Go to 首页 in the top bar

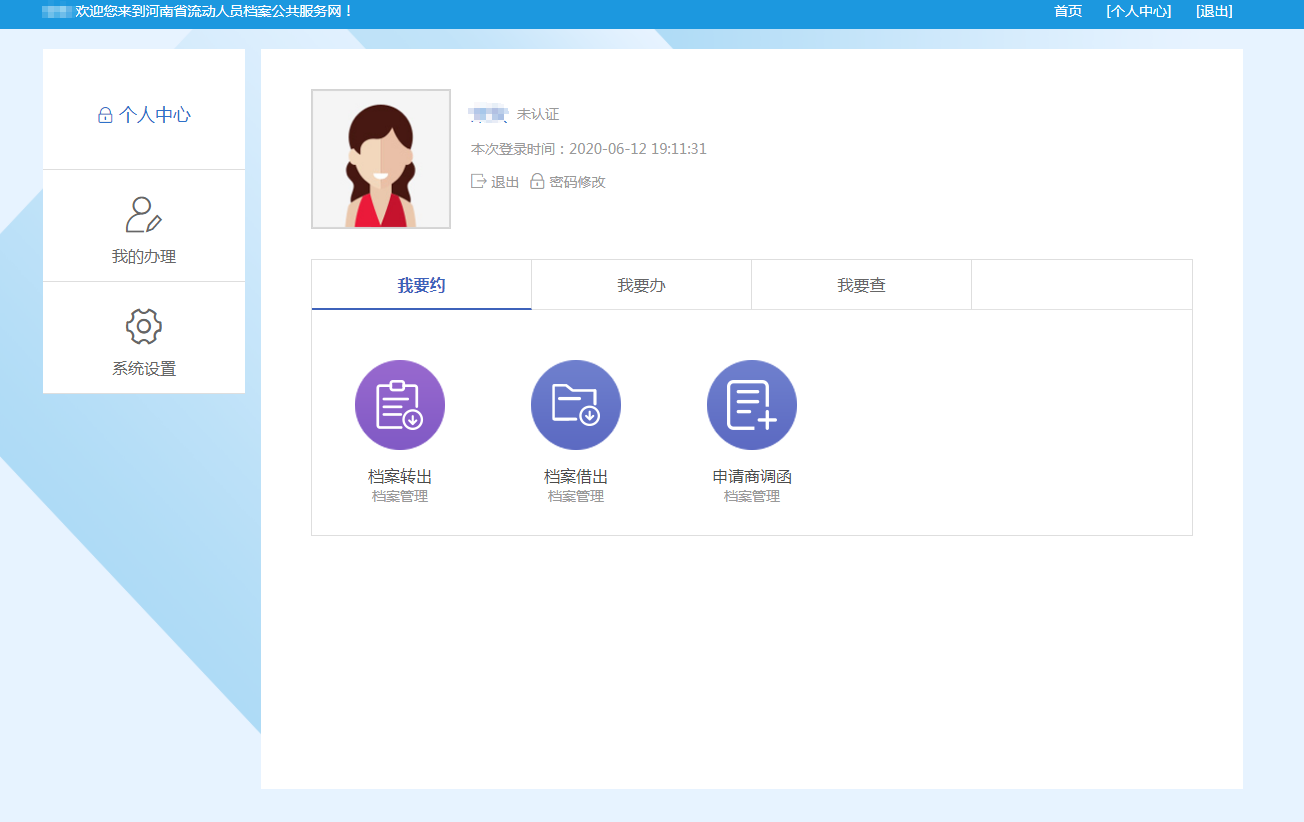coord(1068,11)
